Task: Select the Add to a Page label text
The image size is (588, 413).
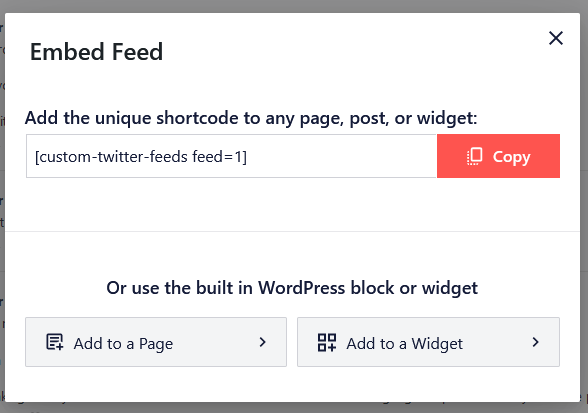Action: point(123,344)
